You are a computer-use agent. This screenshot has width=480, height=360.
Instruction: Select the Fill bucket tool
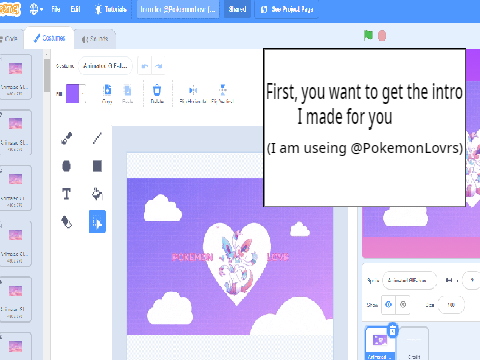pyautogui.click(x=97, y=194)
